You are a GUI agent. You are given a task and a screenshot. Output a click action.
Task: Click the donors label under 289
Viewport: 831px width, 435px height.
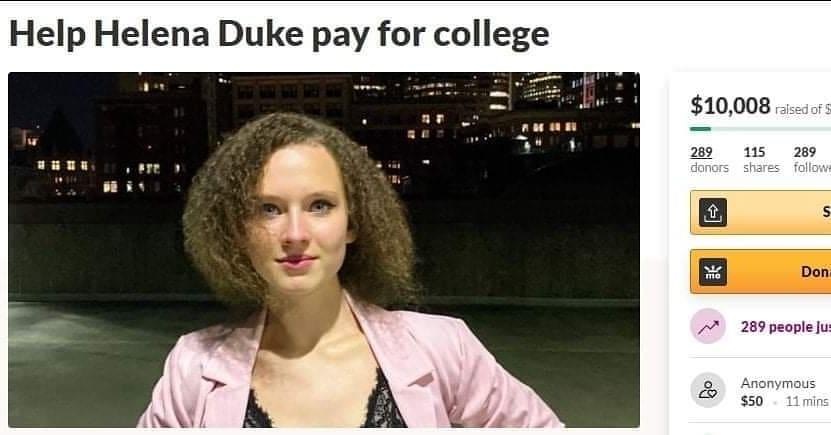(x=709, y=167)
